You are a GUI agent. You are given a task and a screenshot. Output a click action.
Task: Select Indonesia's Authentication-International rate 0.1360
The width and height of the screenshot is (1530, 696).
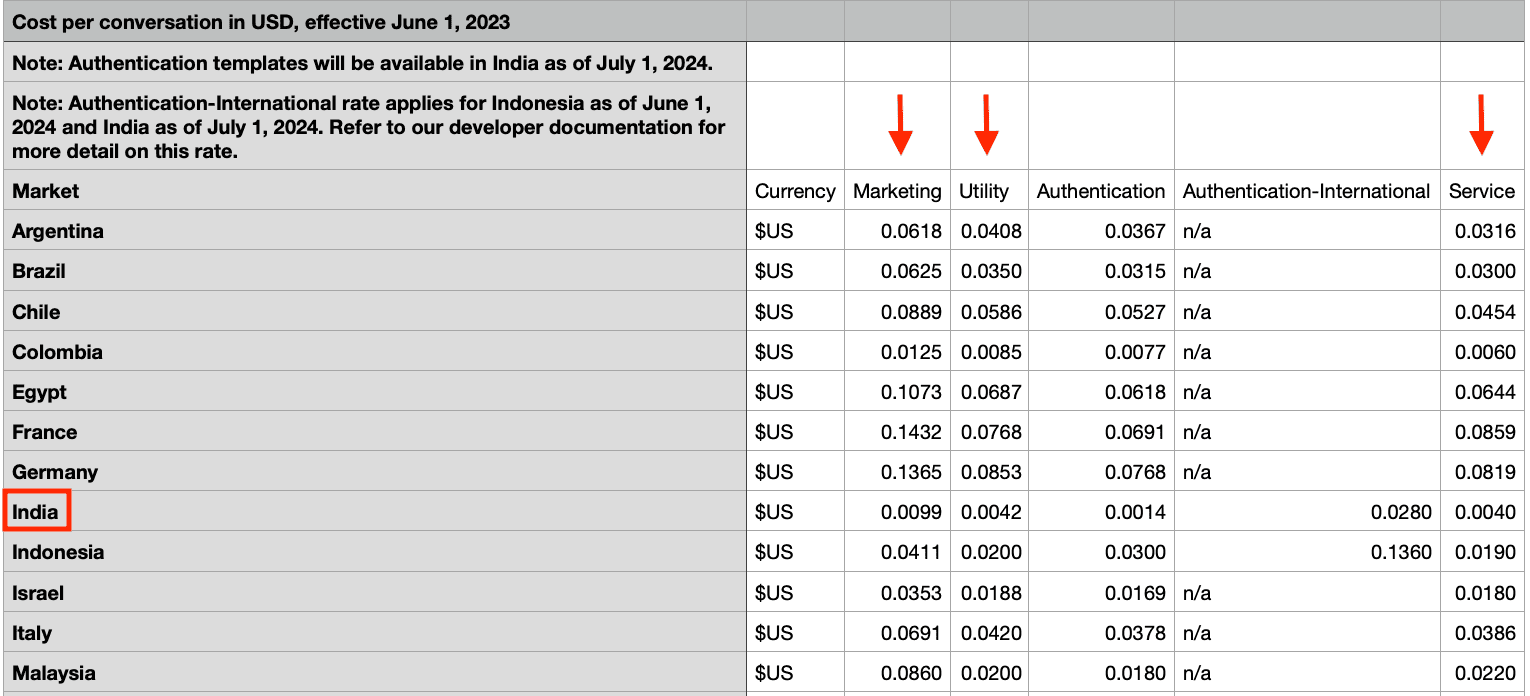[1401, 552]
